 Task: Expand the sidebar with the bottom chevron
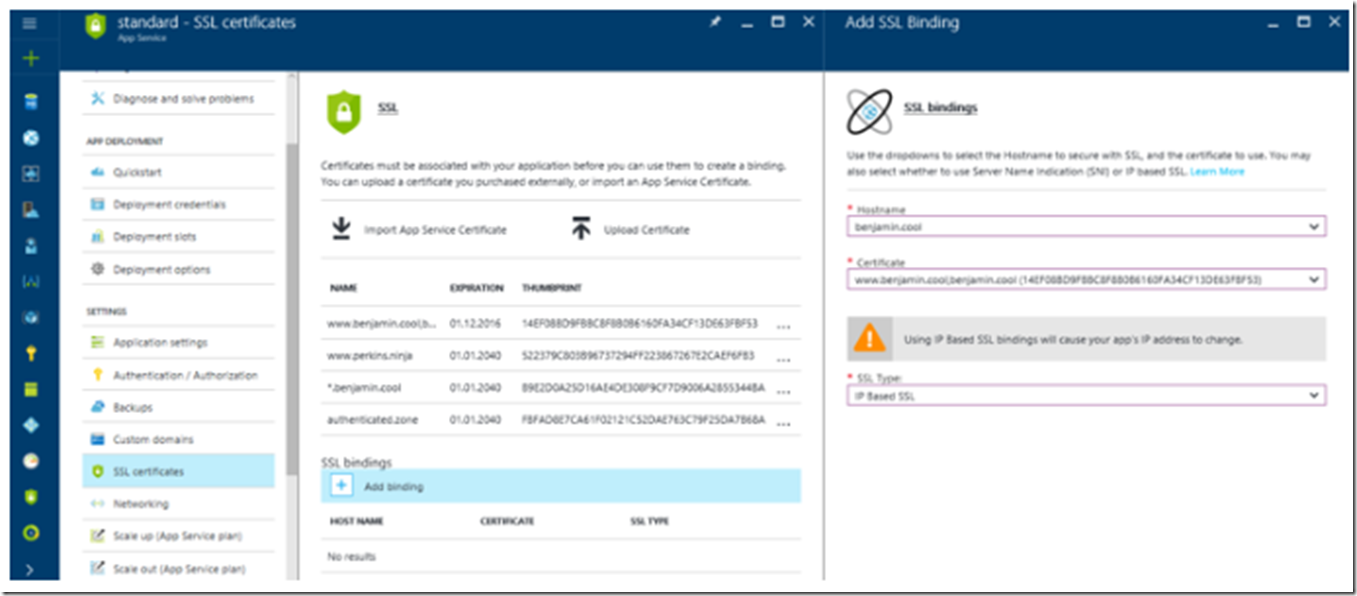30,570
